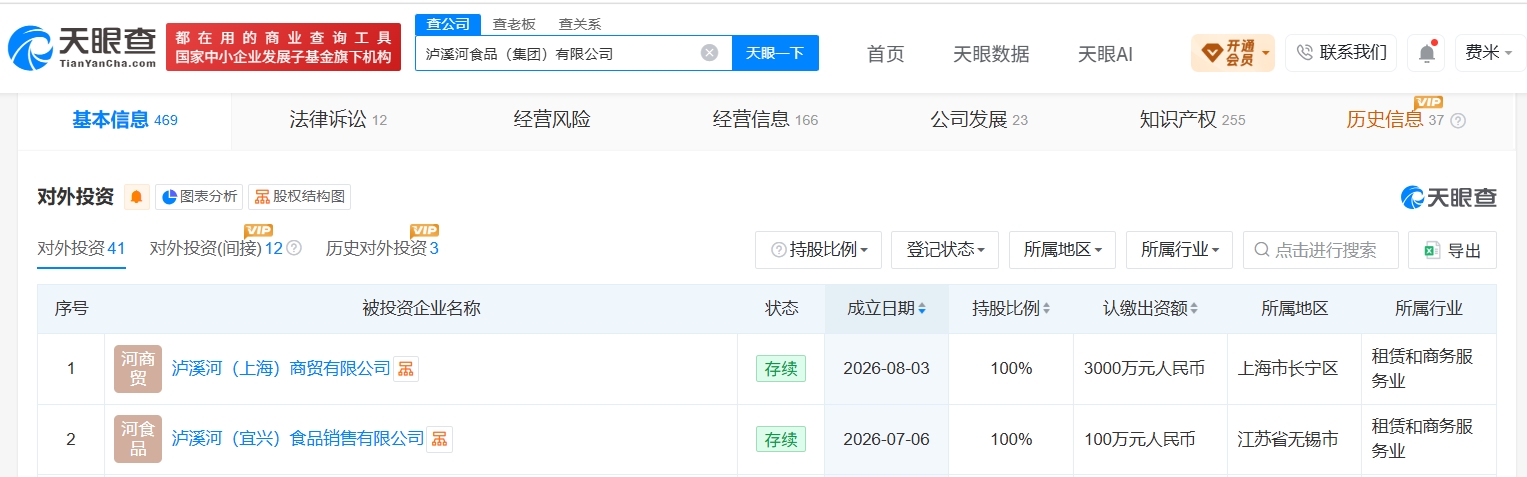The image size is (1527, 477).
Task: Click help icon beside 历史信息
Action: [x=1458, y=121]
